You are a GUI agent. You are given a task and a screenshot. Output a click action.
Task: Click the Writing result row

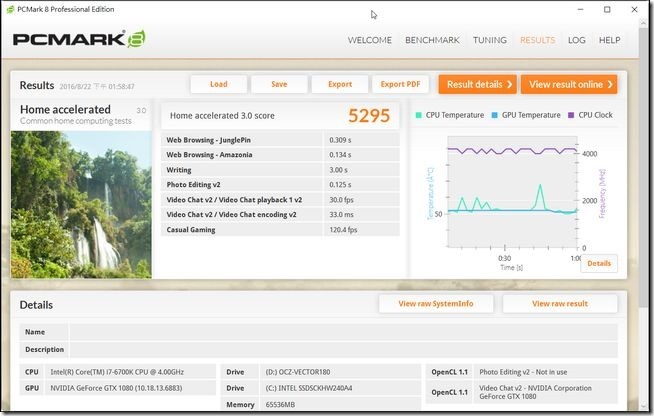[280, 170]
